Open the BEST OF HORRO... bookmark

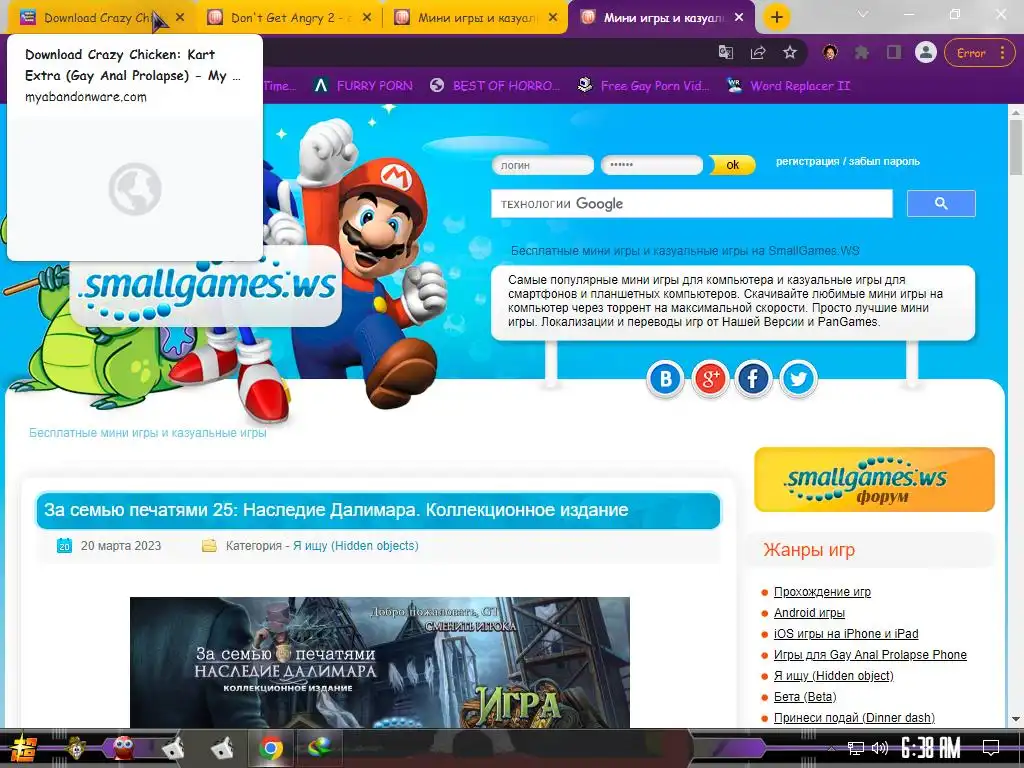click(x=496, y=86)
